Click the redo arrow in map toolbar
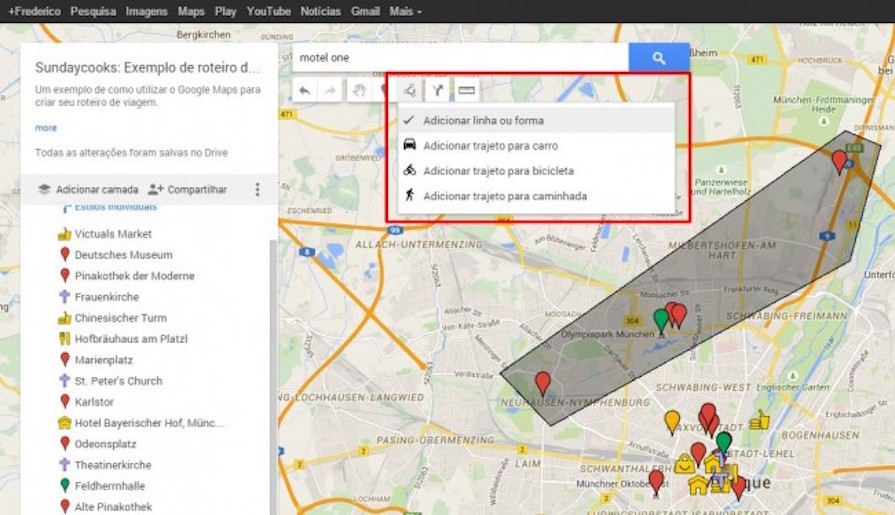Screen dimensions: 895x515 pos(330,91)
